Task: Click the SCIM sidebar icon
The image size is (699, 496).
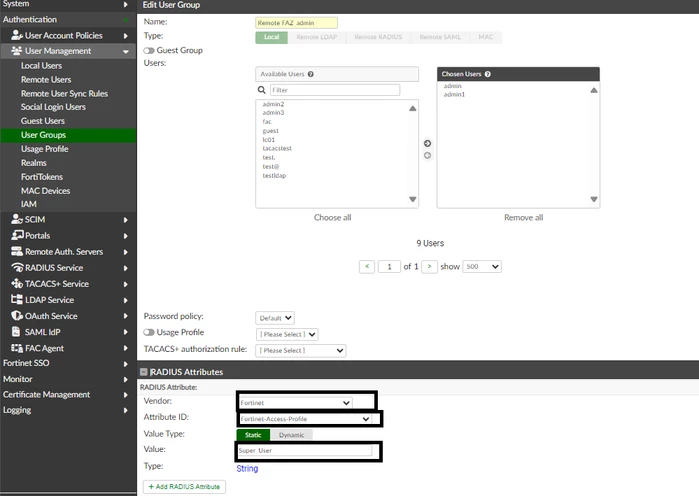Action: coord(17,219)
